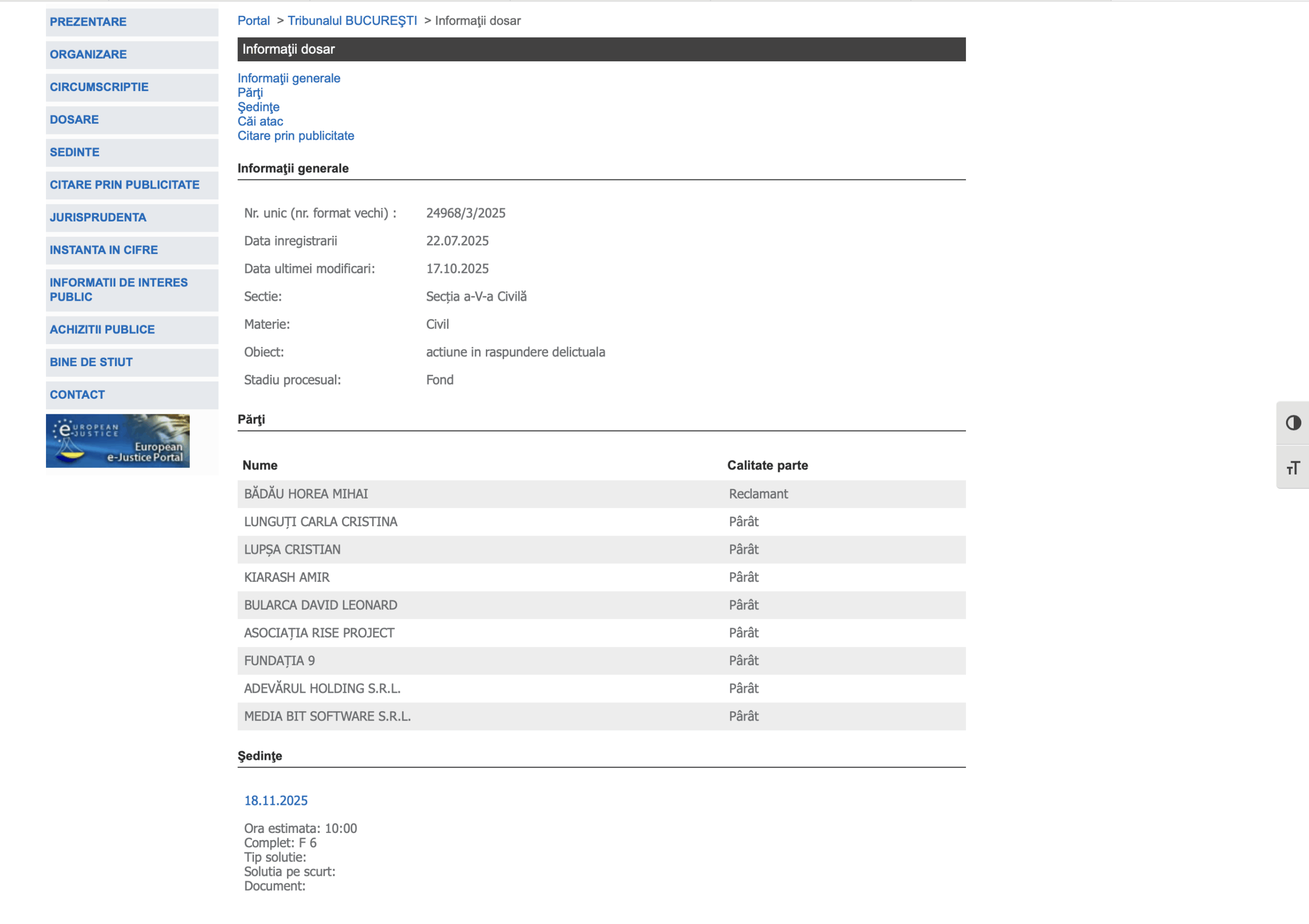The image size is (1309, 924).
Task: Open INSTANTA IN CIFRE menu entry
Action: tap(103, 250)
